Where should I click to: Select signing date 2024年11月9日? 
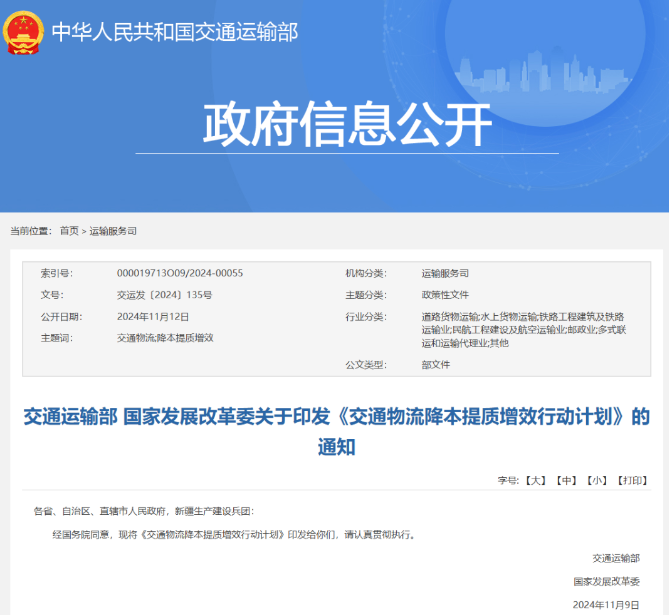(x=606, y=605)
